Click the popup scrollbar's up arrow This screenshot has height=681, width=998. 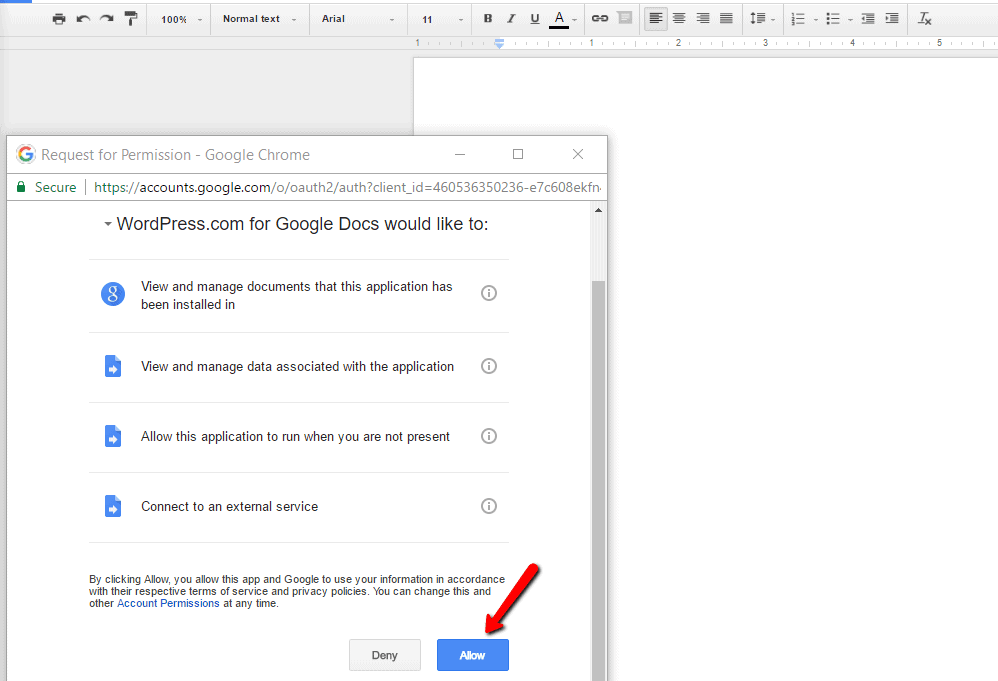(598, 210)
